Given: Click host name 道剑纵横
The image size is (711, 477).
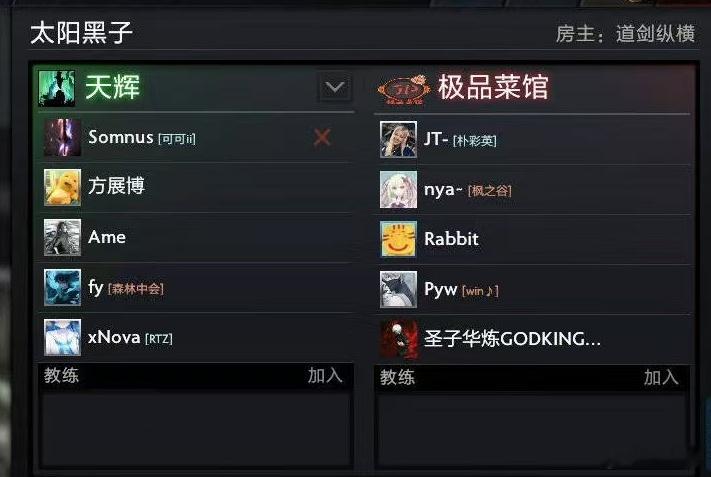Looking at the screenshot, I should [x=655, y=34].
